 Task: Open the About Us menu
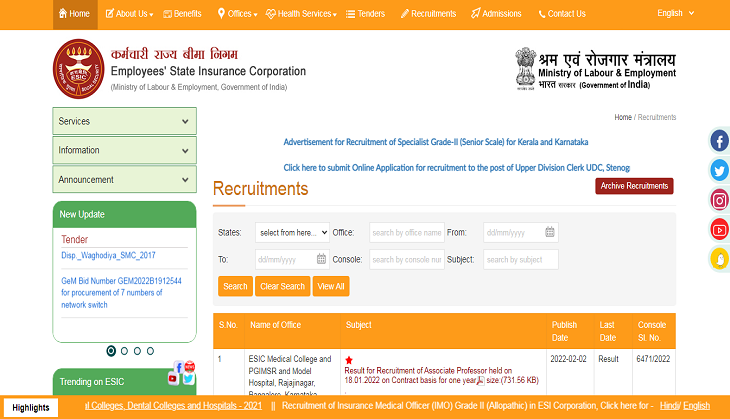(x=129, y=14)
